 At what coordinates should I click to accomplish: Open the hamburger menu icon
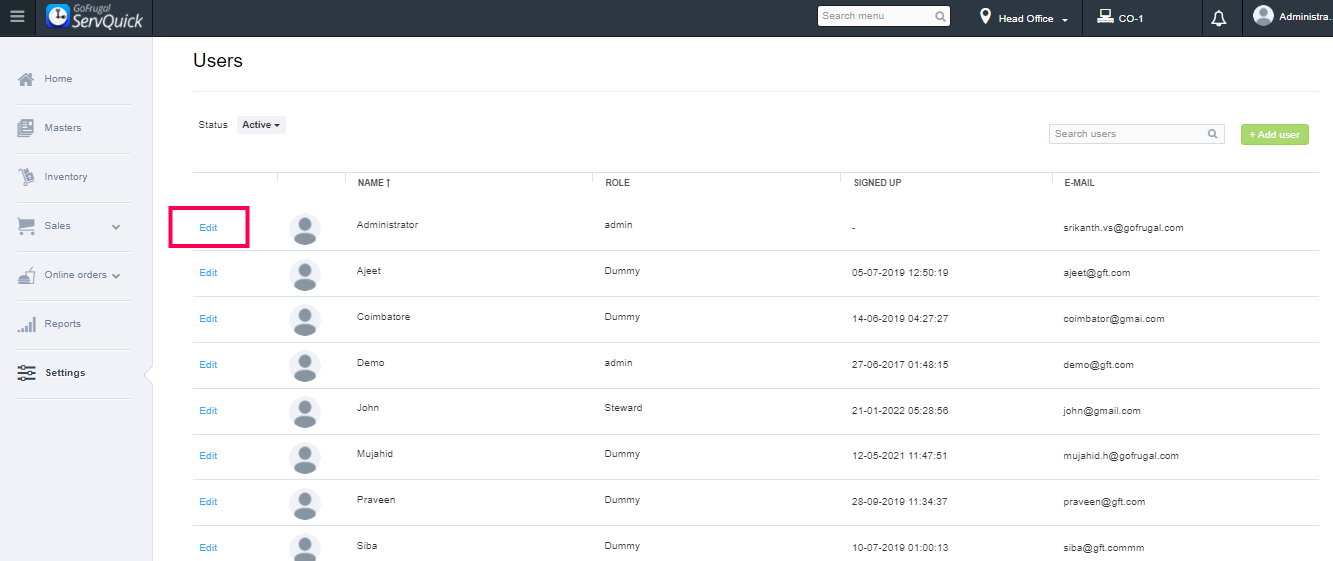(x=17, y=17)
